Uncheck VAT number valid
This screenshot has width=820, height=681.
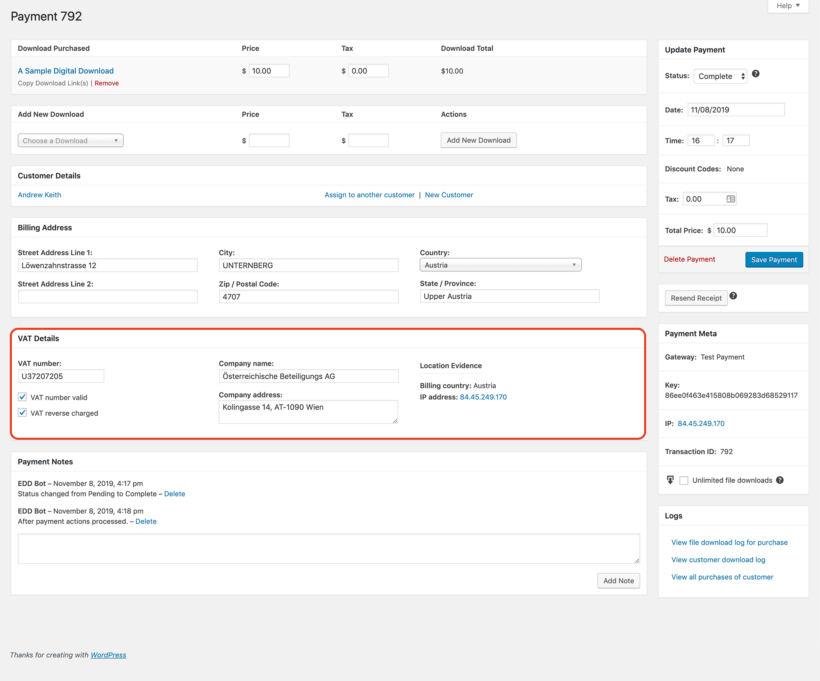22,395
